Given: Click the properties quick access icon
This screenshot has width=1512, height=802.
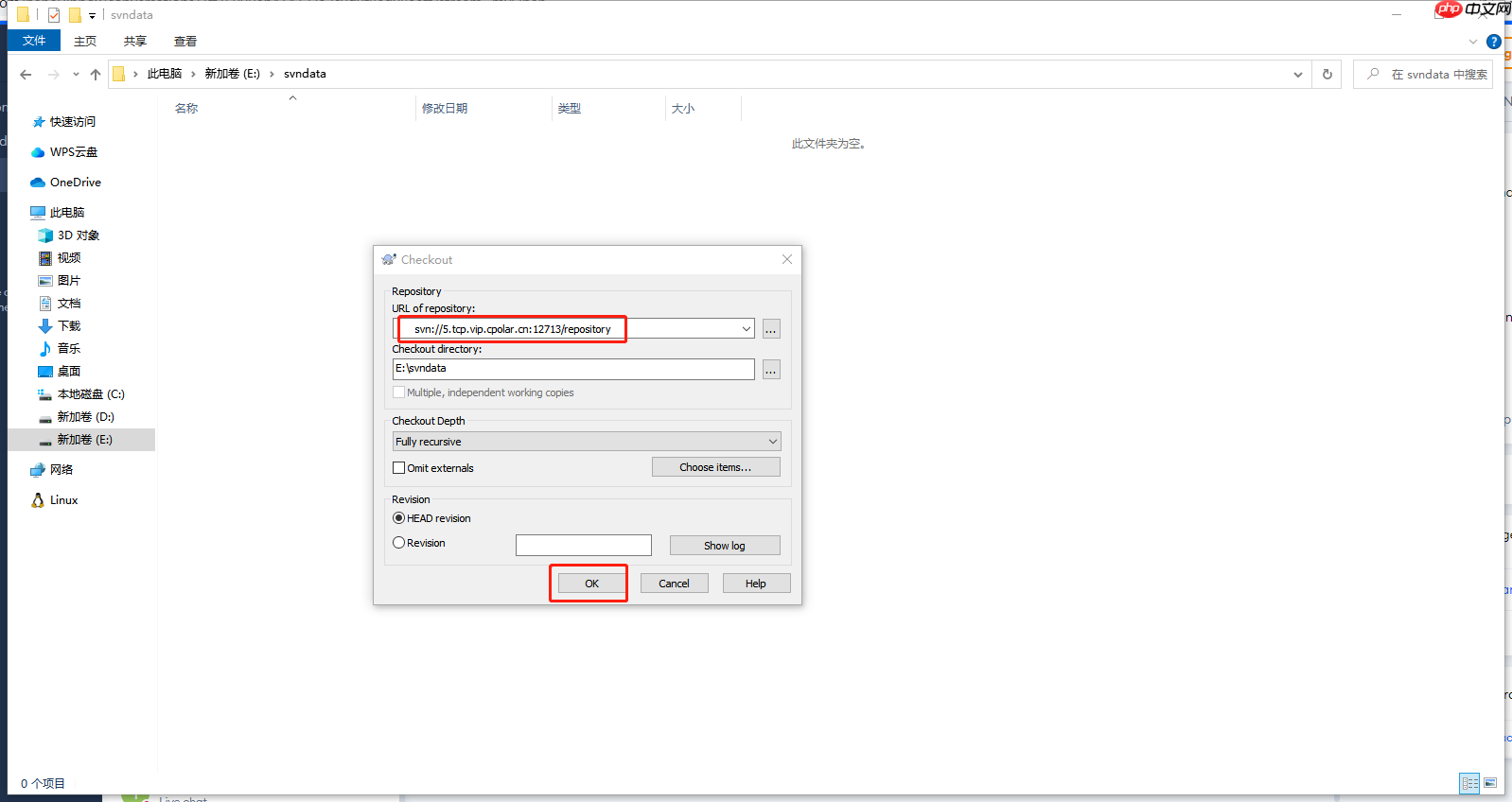Looking at the screenshot, I should click(54, 15).
